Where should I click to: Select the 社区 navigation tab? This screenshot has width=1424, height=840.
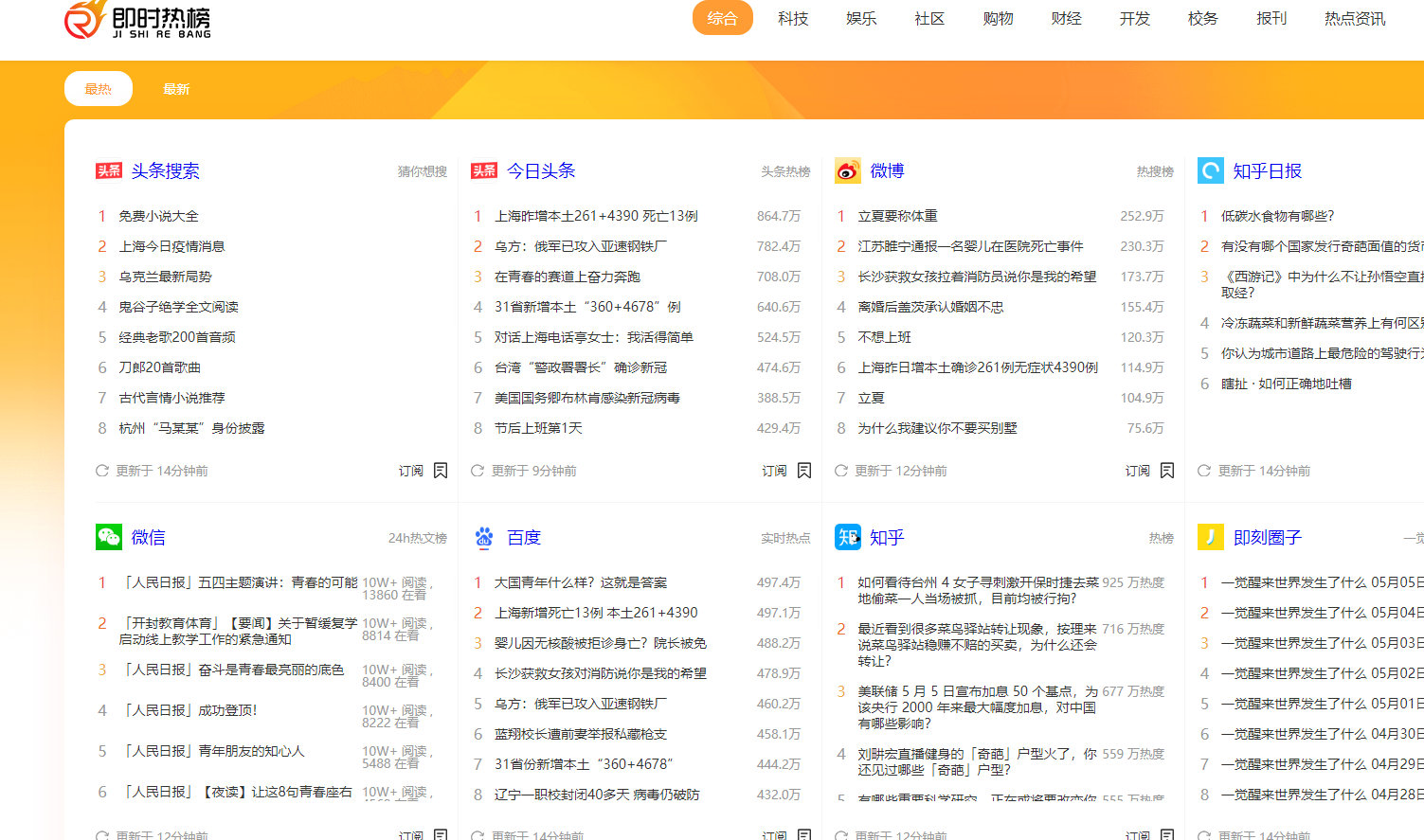click(929, 18)
